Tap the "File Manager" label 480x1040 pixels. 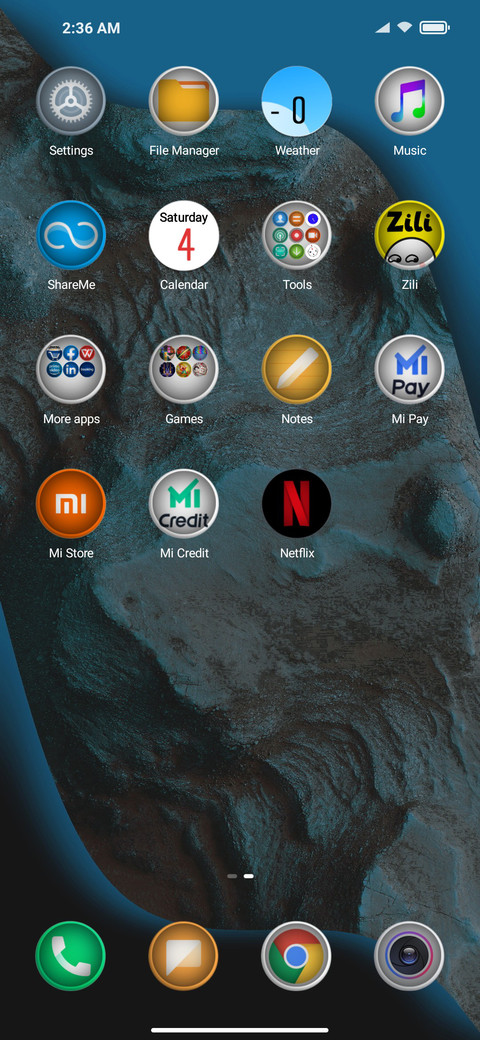(x=184, y=151)
